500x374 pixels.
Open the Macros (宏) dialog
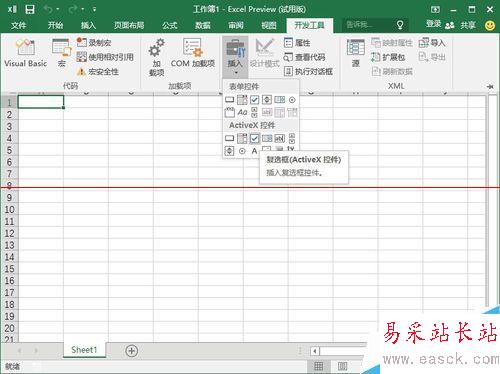tap(62, 53)
